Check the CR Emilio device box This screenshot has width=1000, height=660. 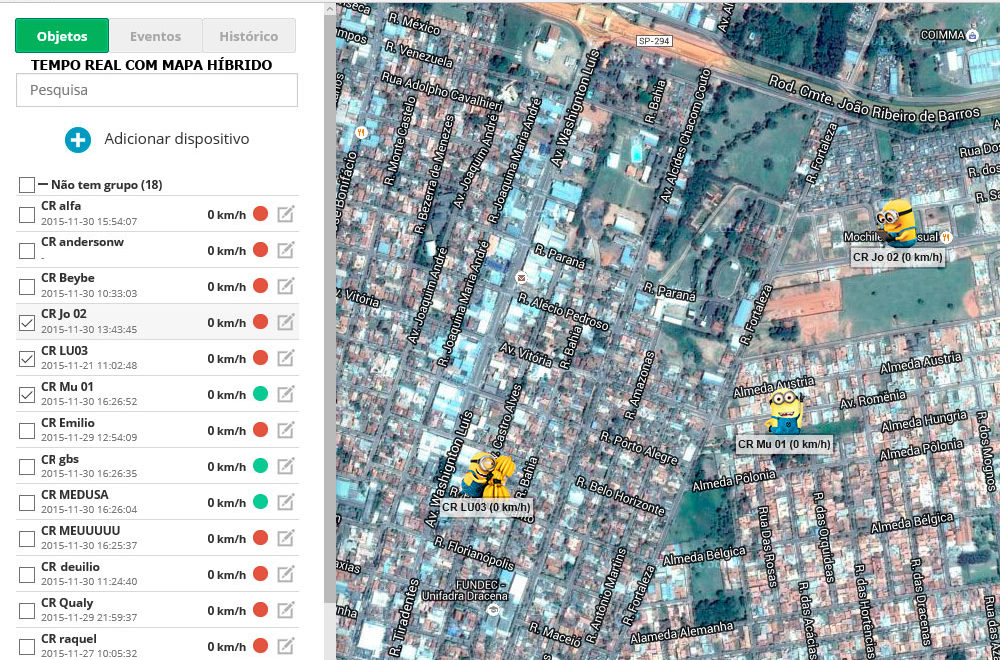[27, 431]
